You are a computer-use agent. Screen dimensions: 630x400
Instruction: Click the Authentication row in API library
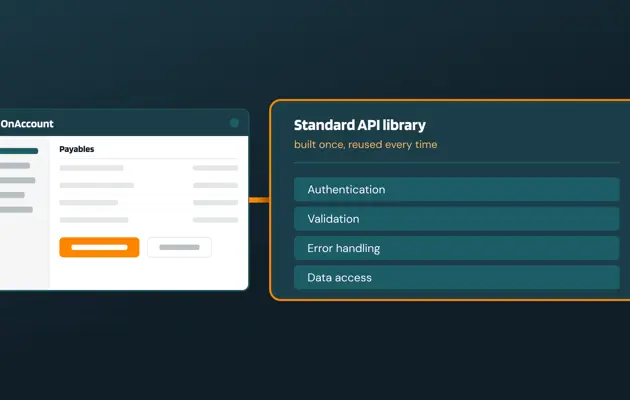point(456,189)
